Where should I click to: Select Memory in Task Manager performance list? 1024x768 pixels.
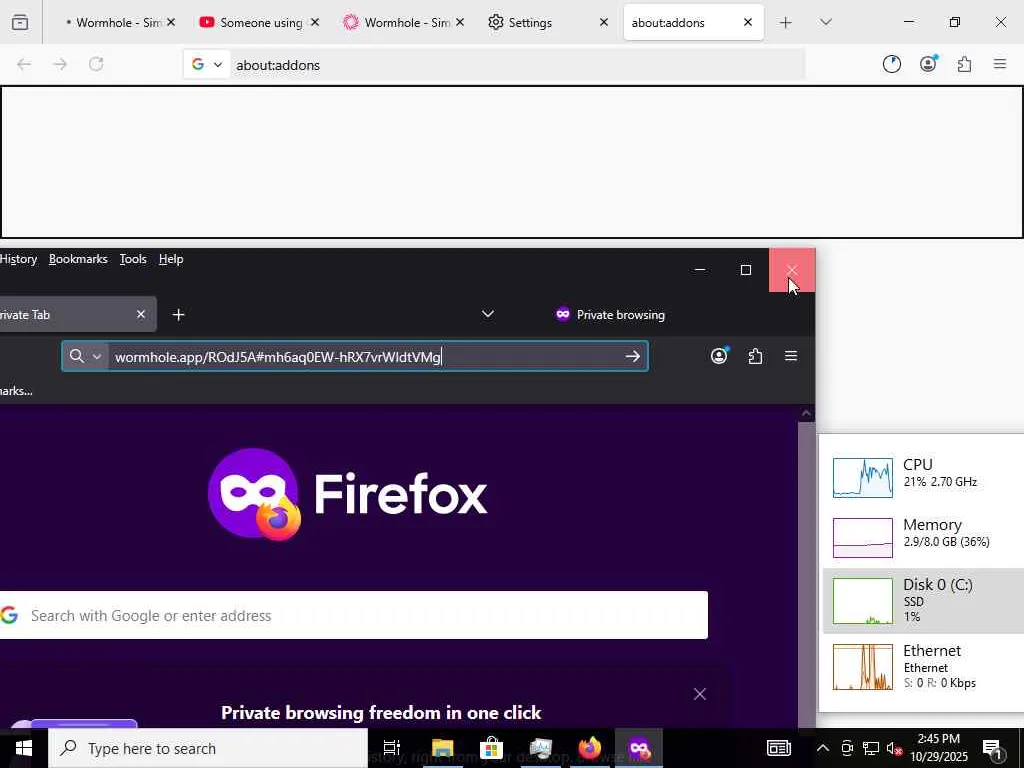(923, 537)
